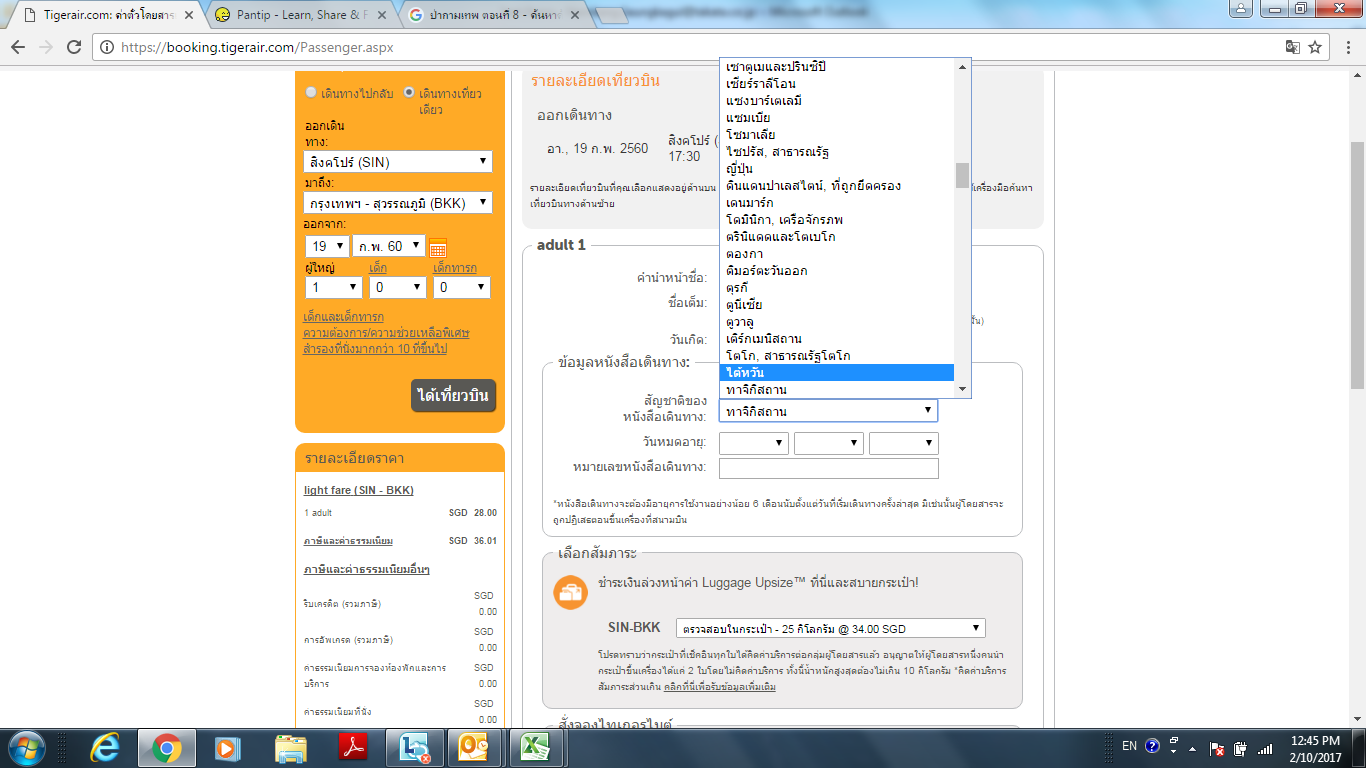The height and width of the screenshot is (768, 1366).
Task: Click the passport nationality combo box
Action: point(828,411)
